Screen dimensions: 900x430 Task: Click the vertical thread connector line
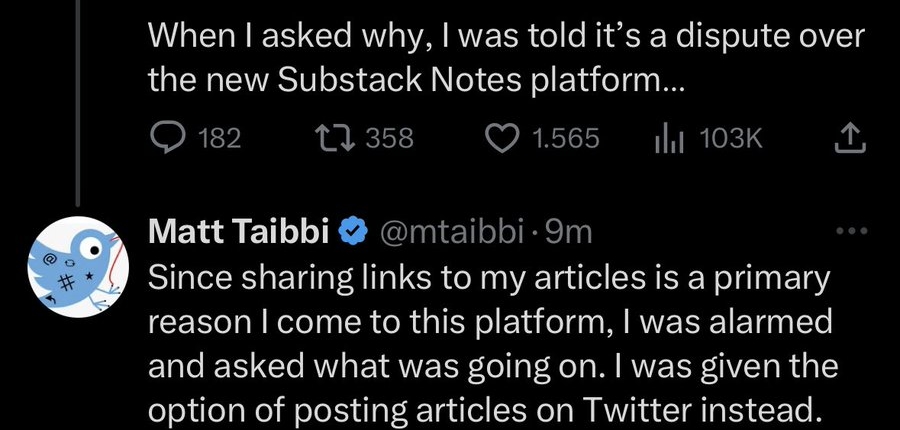tap(78, 102)
